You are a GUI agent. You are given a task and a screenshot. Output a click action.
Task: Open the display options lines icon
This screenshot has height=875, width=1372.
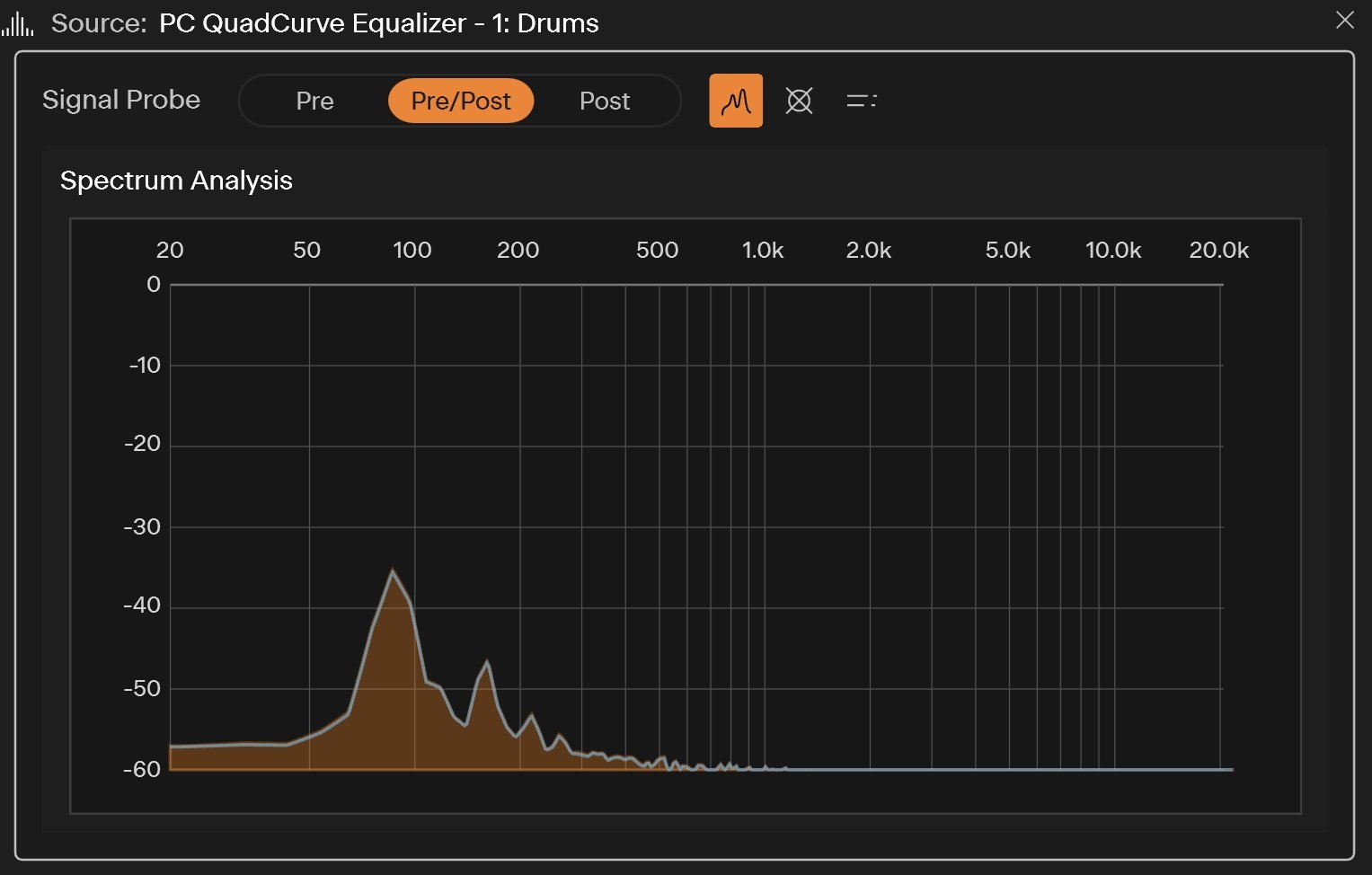(861, 101)
